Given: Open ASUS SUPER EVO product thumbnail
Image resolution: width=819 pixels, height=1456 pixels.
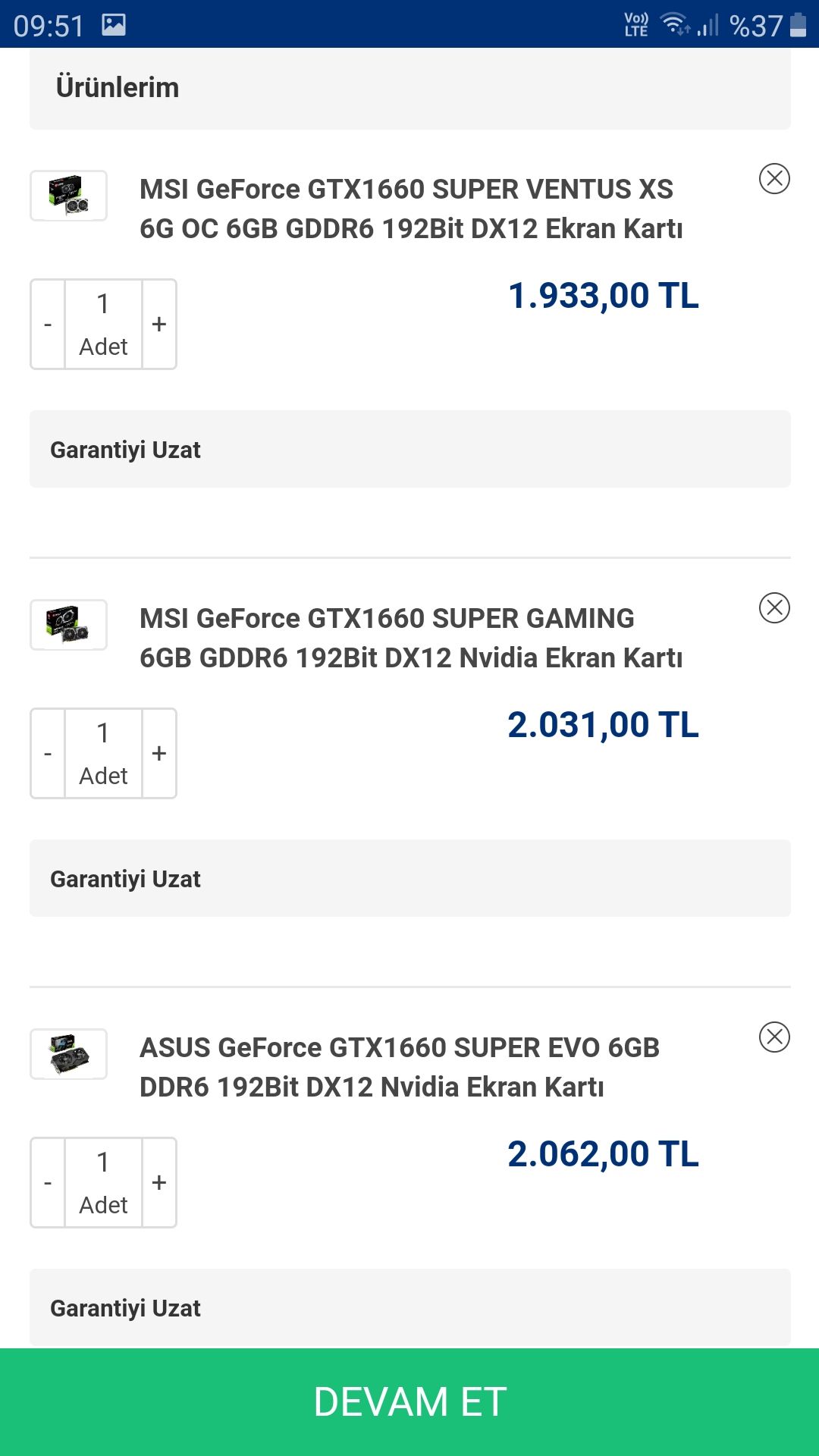Looking at the screenshot, I should click(68, 1054).
